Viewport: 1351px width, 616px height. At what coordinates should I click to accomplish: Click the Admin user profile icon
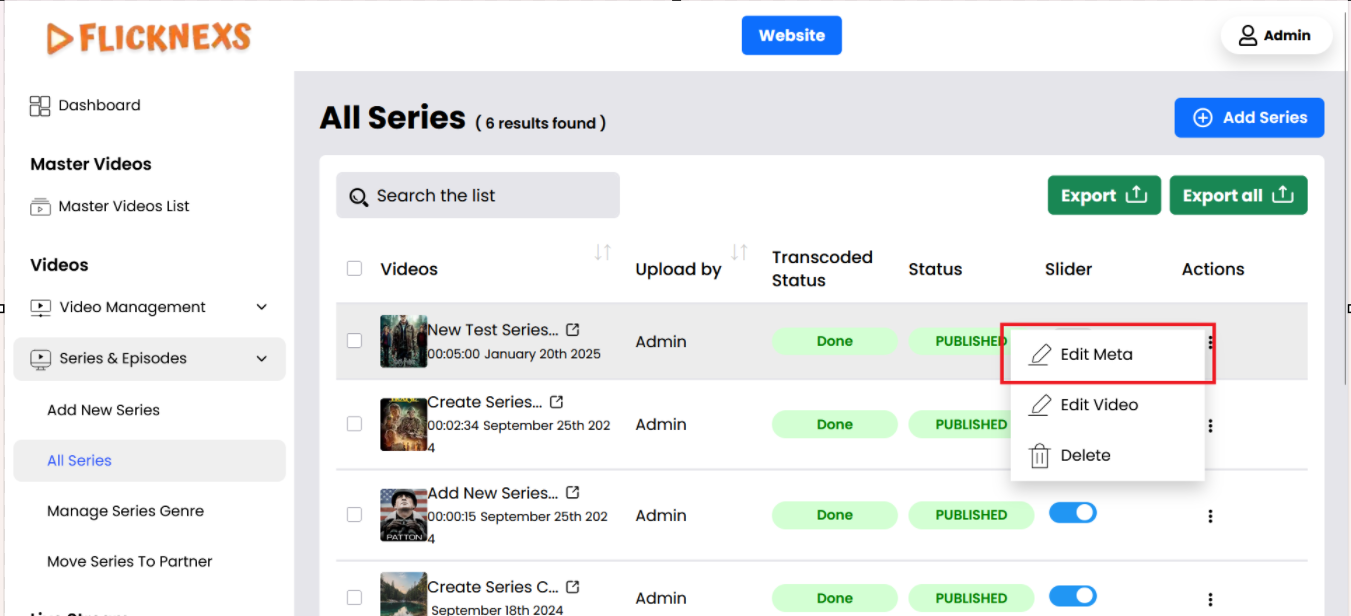click(x=1248, y=36)
